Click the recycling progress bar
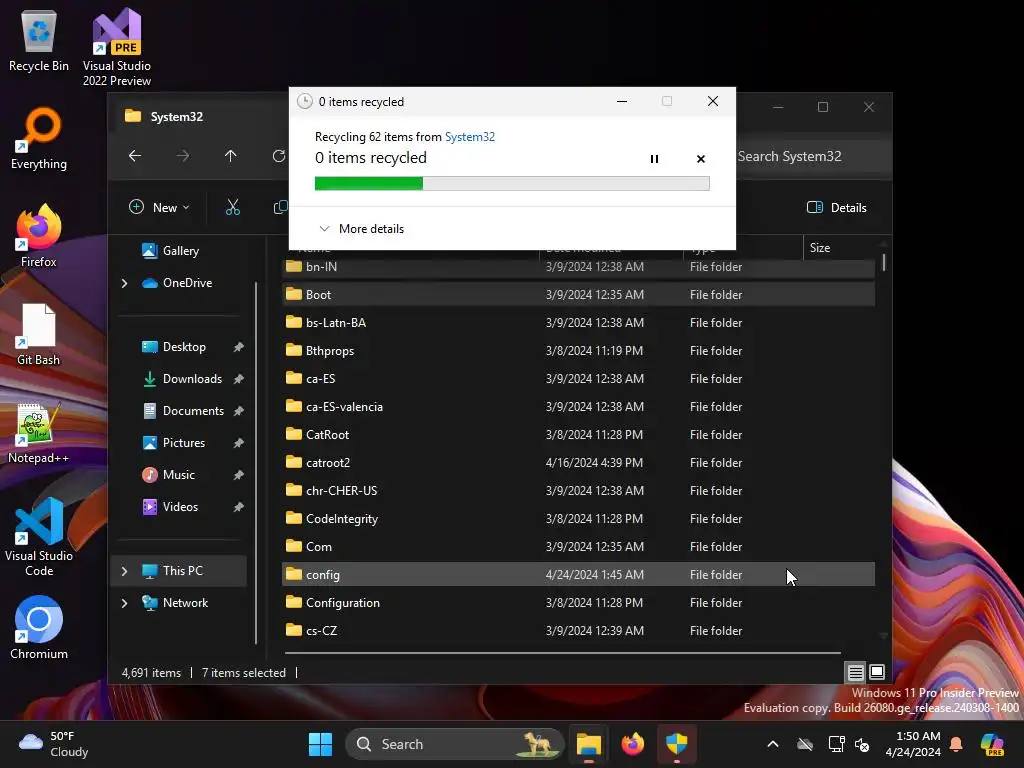This screenshot has height=768, width=1024. [x=512, y=184]
